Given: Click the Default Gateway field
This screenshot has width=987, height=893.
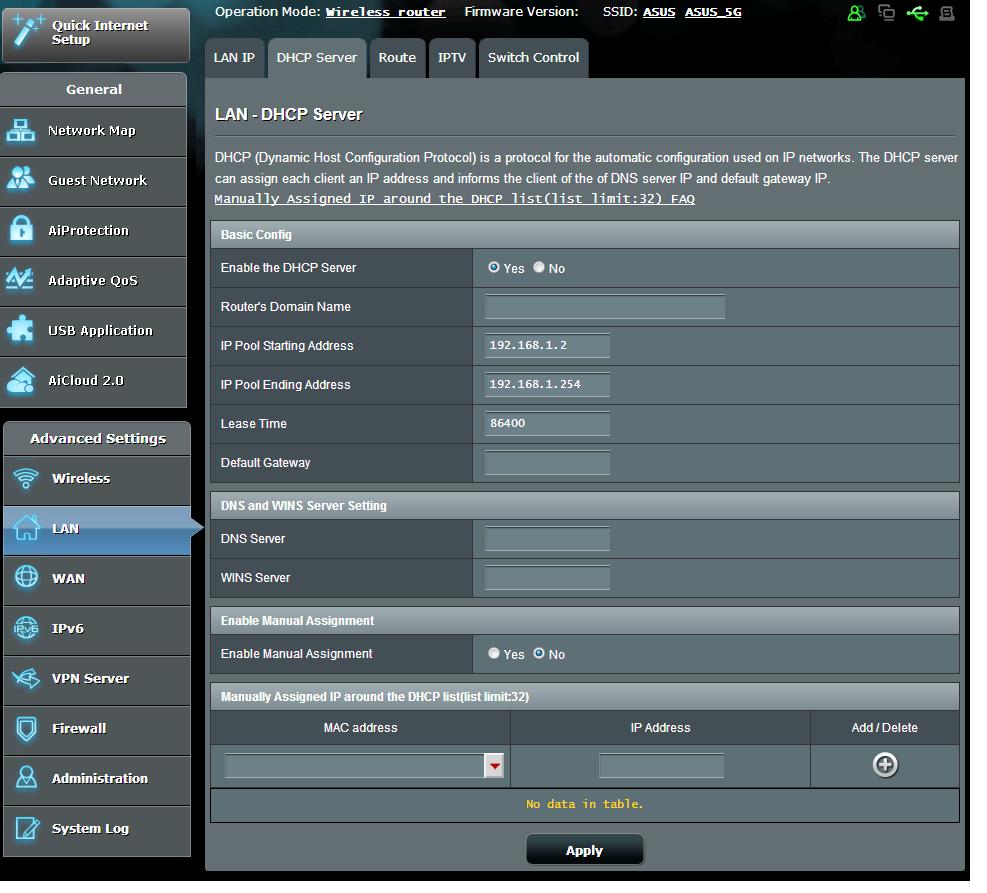Looking at the screenshot, I should point(549,464).
